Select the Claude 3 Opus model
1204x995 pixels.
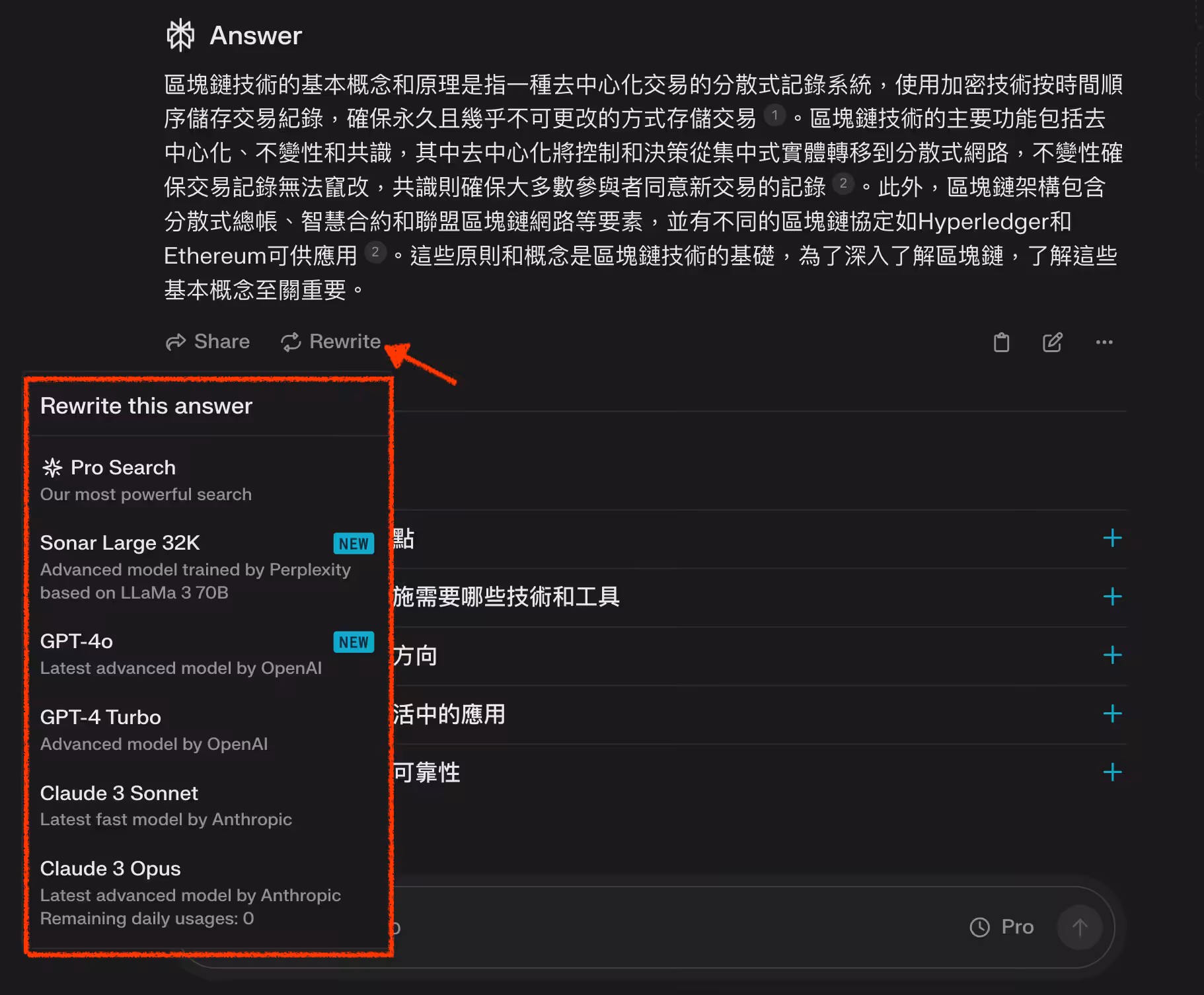tap(207, 893)
